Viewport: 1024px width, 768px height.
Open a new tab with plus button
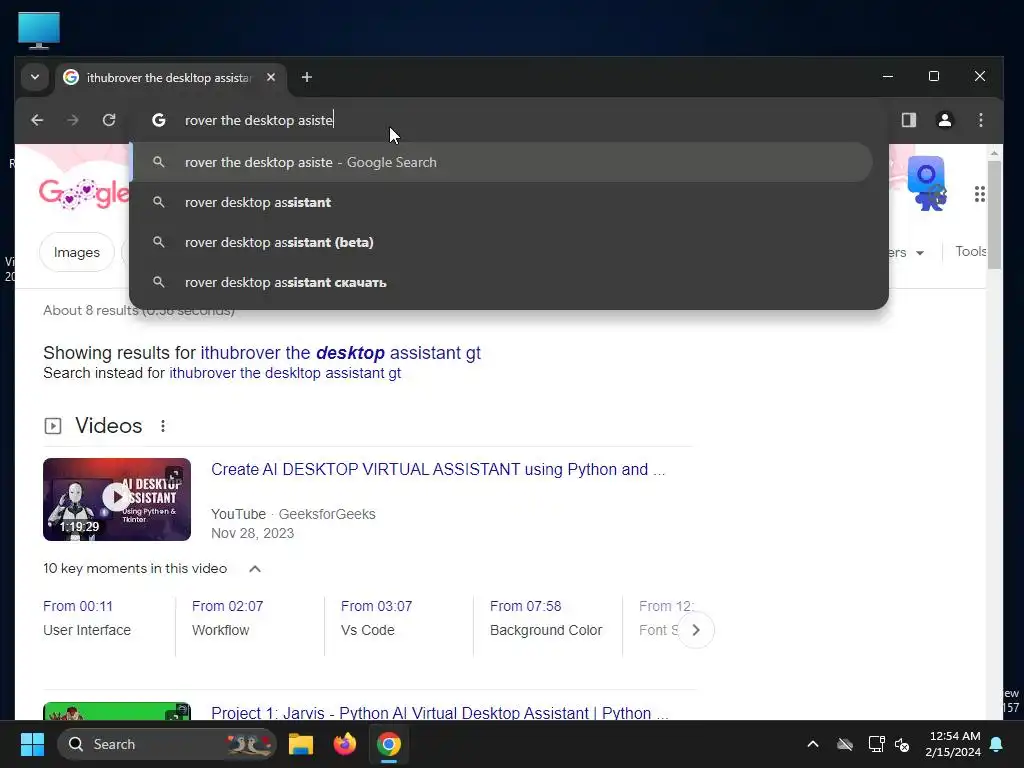click(307, 77)
